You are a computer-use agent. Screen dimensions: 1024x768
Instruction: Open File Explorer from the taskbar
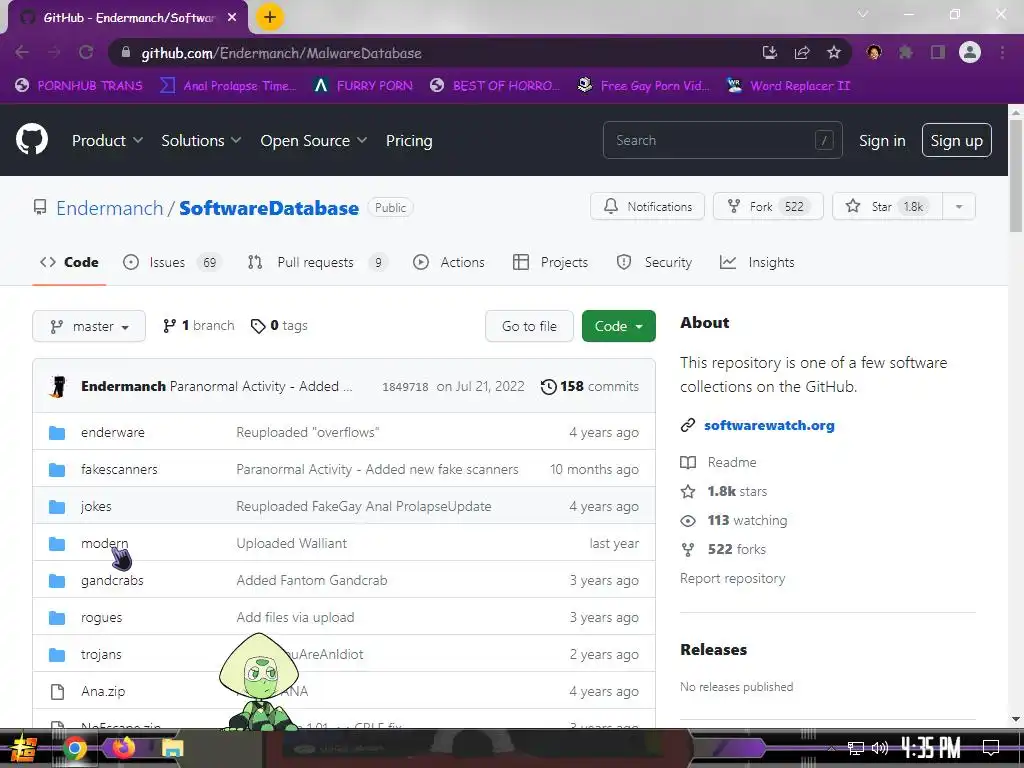[x=172, y=748]
